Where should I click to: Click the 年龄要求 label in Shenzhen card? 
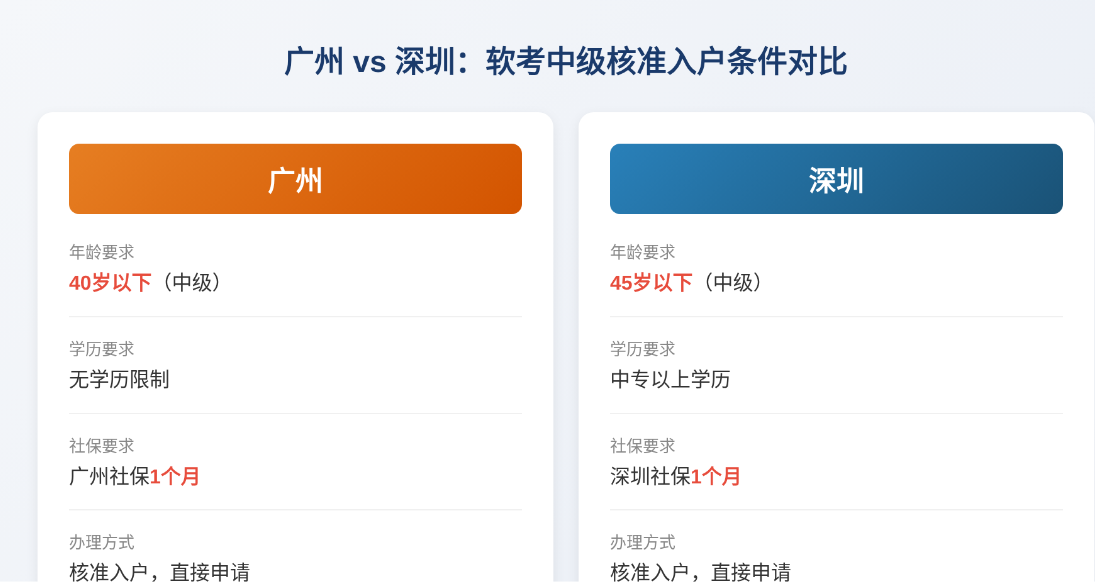tap(643, 252)
